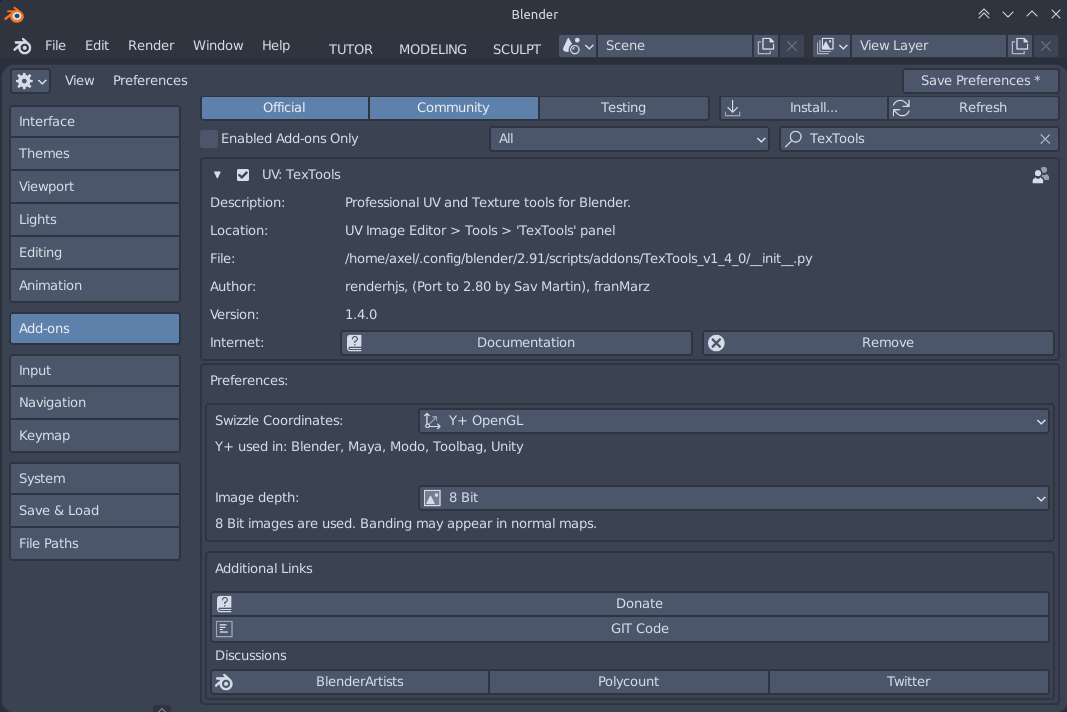Select the System preferences section
Image resolution: width=1067 pixels, height=712 pixels.
tap(95, 479)
